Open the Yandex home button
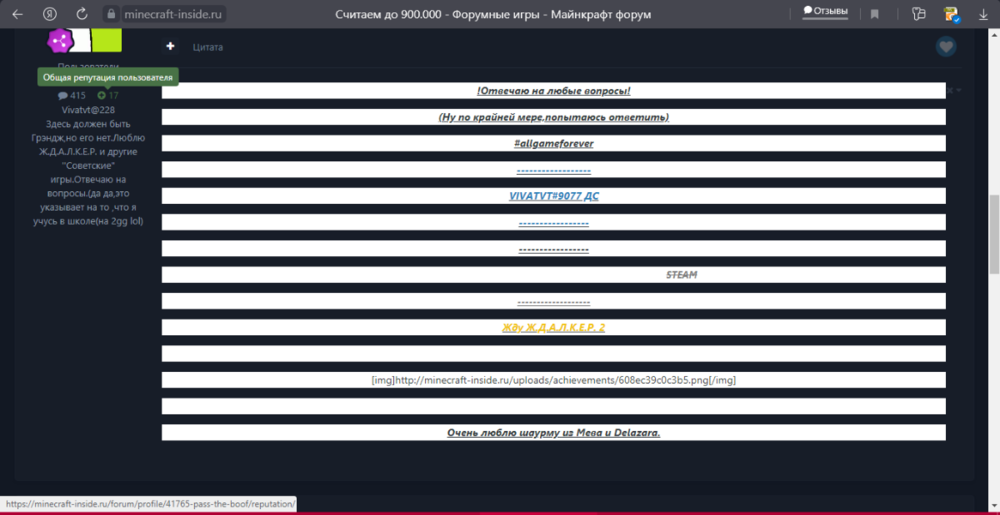This screenshot has height=515, width=1000. click(49, 14)
